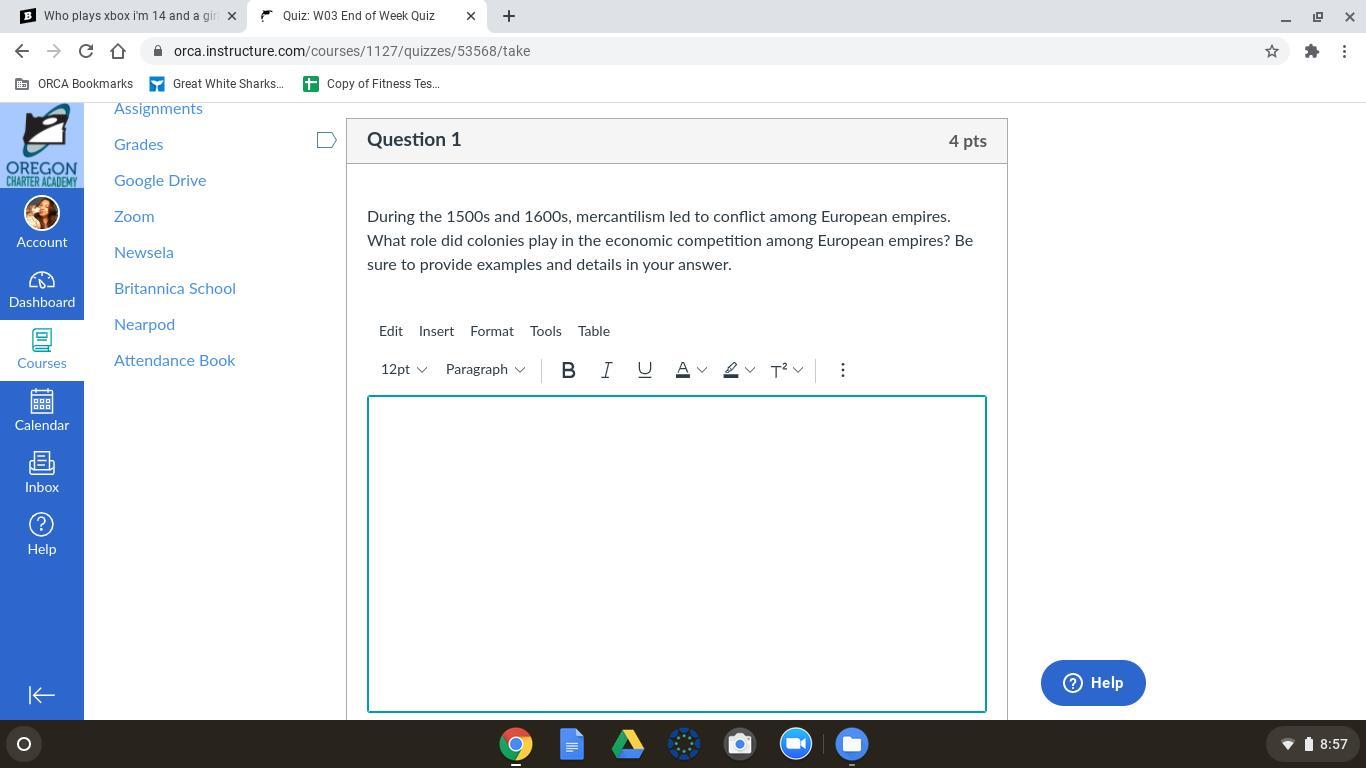Close the Quiz W03 tab
1366x768 pixels.
click(x=471, y=16)
